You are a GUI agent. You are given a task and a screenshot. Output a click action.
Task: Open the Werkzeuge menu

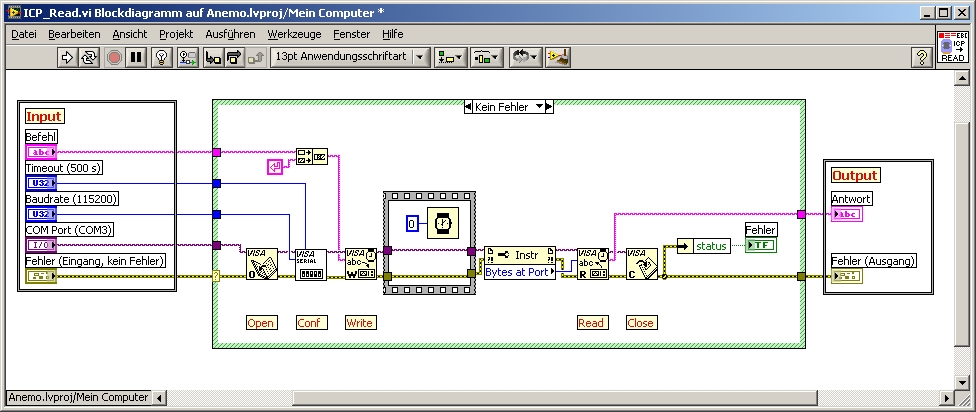coord(294,34)
